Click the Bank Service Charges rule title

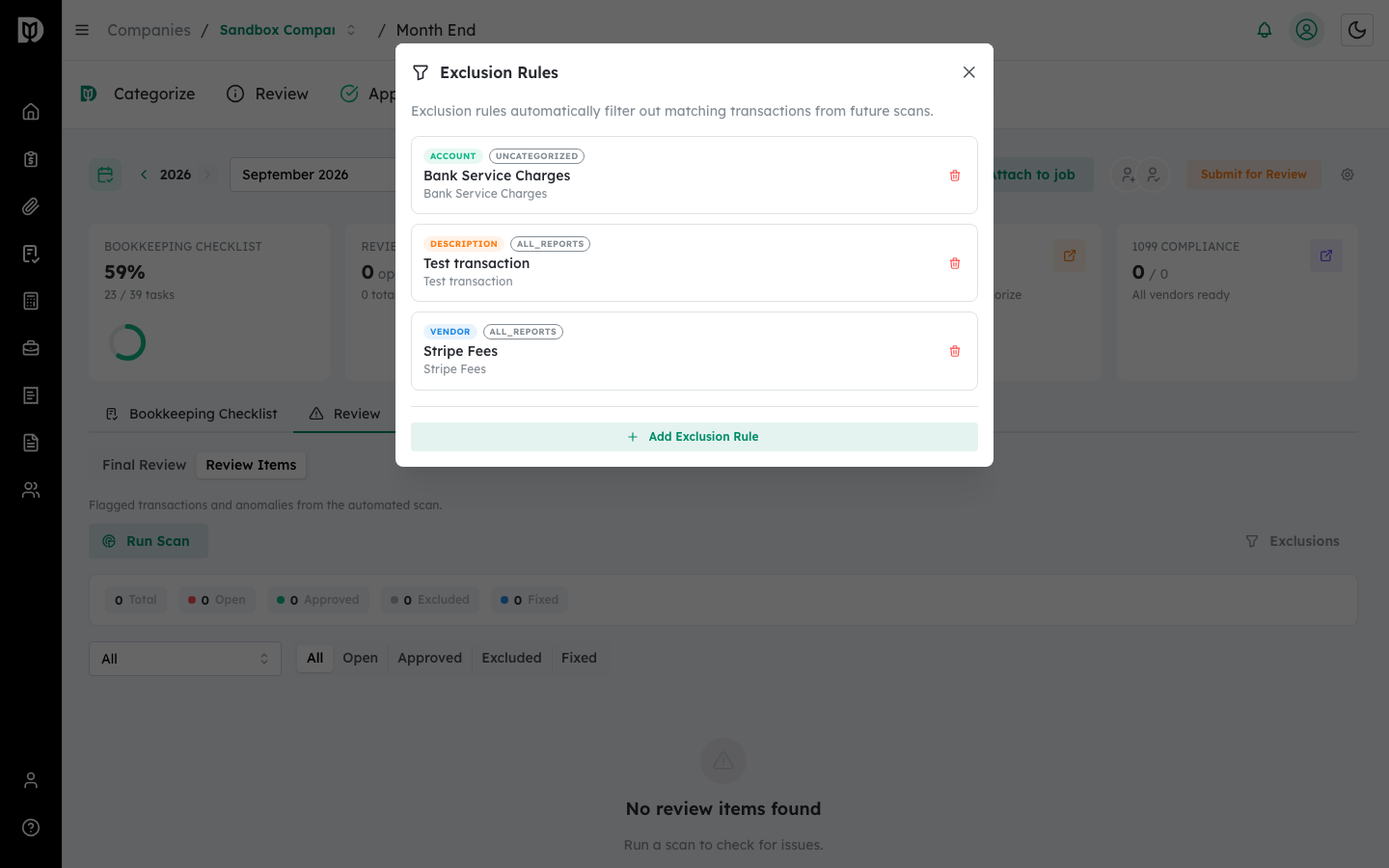[497, 176]
